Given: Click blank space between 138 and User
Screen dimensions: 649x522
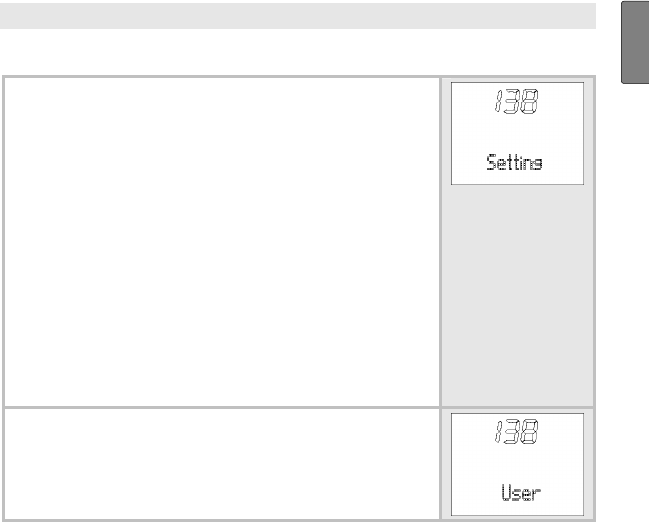Looking at the screenshot, I should coord(517,464).
